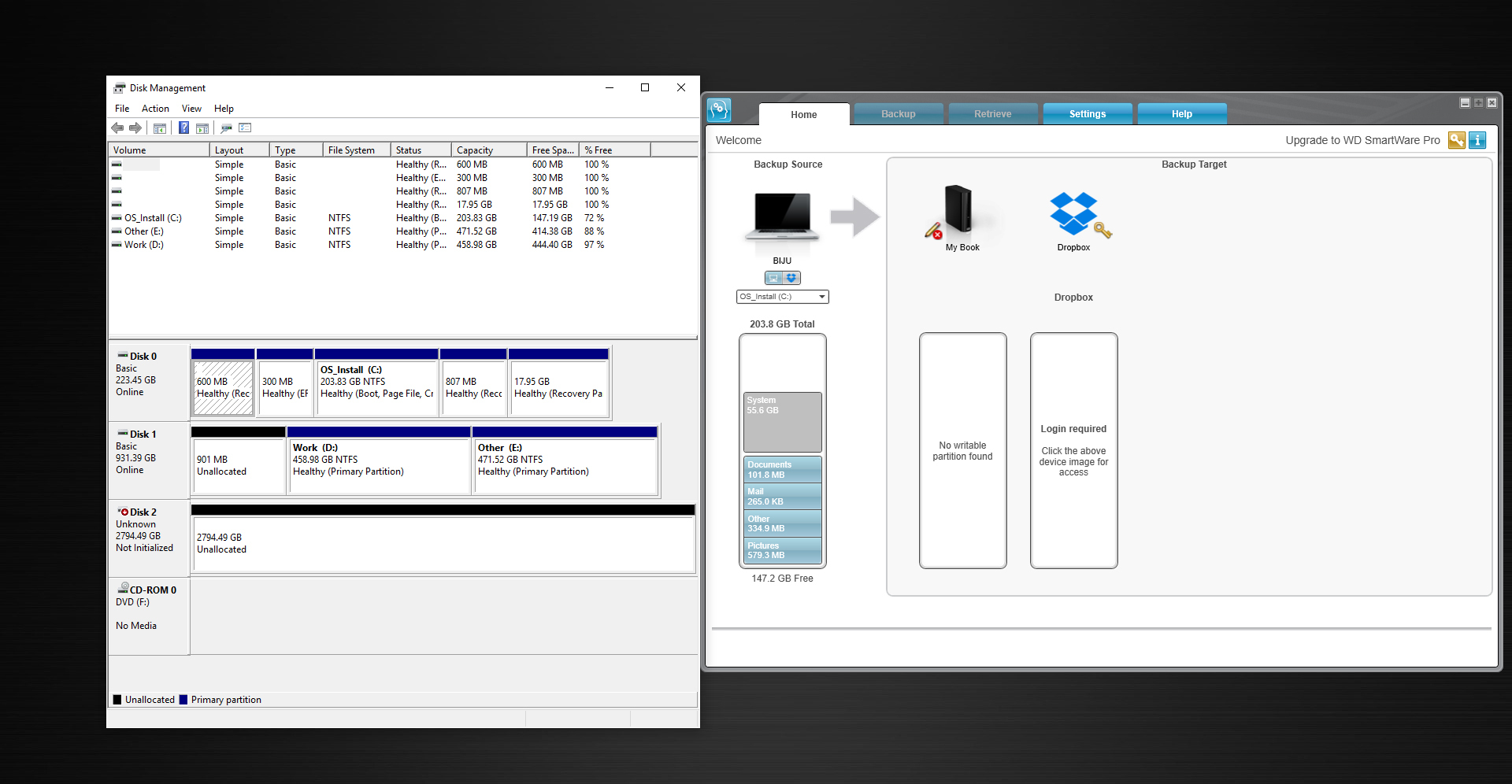Click the Disk 0 label panel
Viewport: 1512px width, 784px height.
click(x=149, y=382)
